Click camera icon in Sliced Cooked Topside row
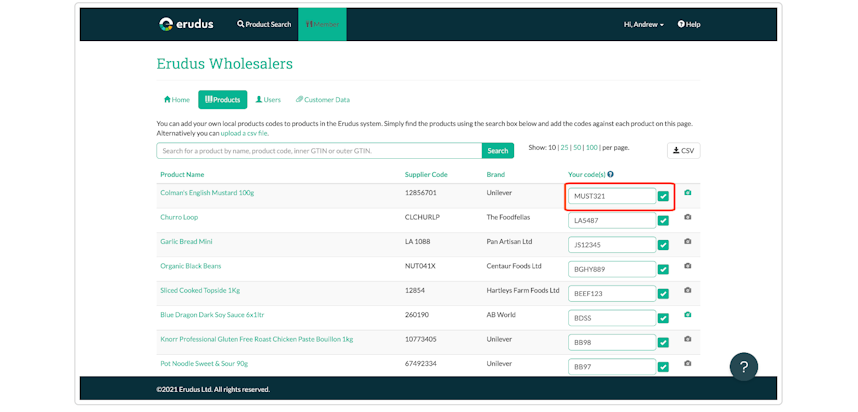The width and height of the screenshot is (858, 412). (688, 290)
